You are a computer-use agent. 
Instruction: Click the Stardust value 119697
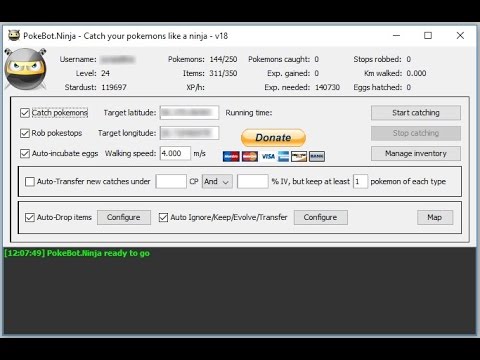coord(114,87)
